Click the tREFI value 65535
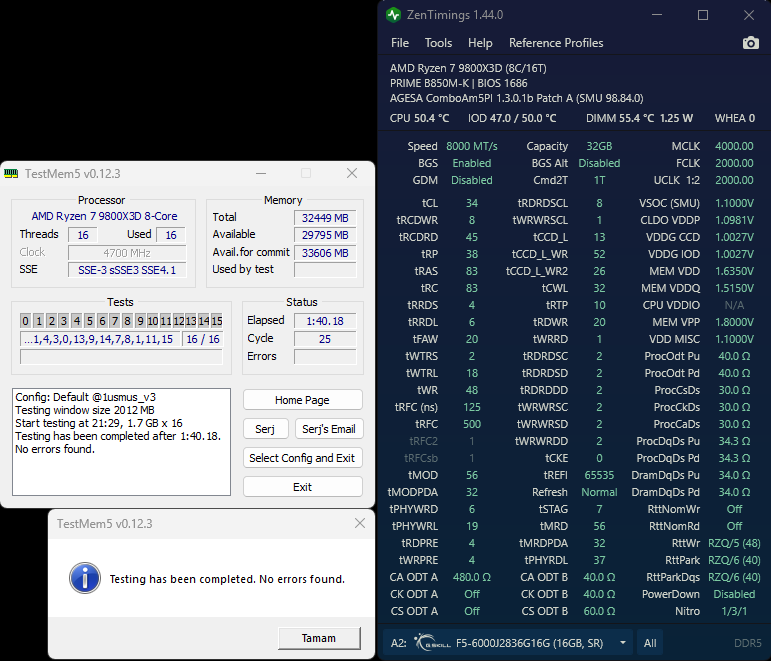The width and height of the screenshot is (771, 661). coord(599,475)
